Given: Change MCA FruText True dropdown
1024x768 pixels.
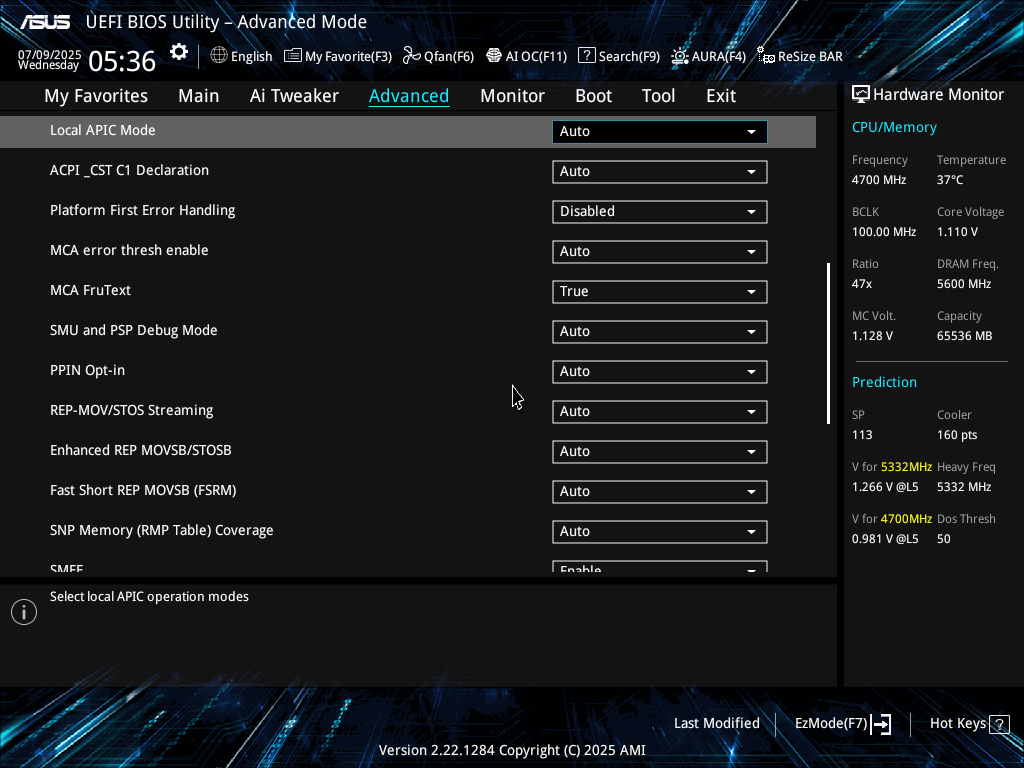Looking at the screenshot, I should [x=659, y=291].
